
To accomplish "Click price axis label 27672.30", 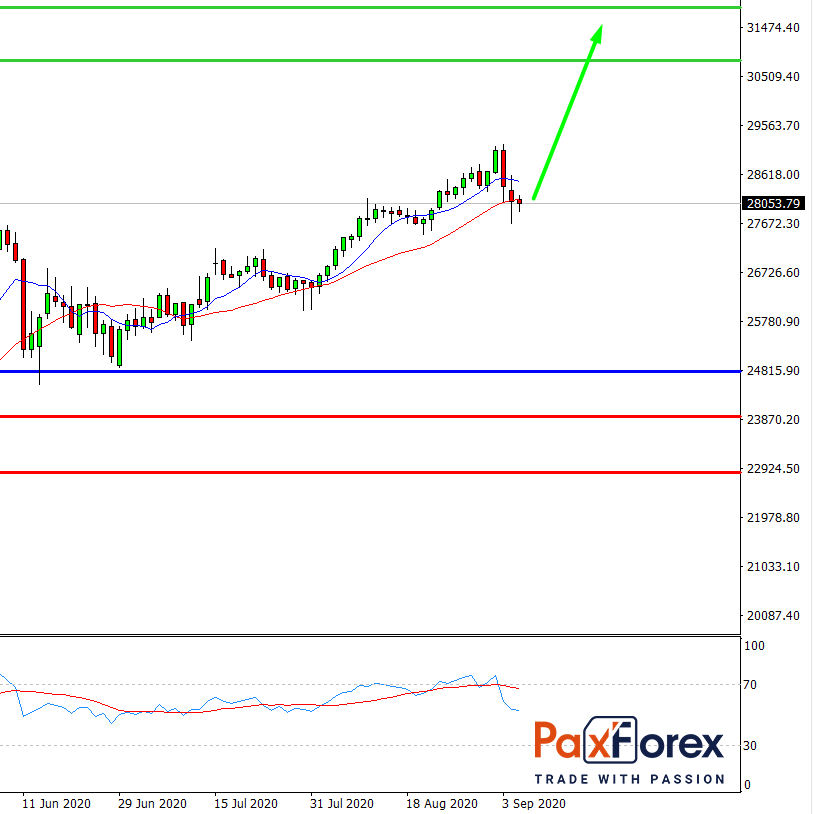I will click(773, 224).
